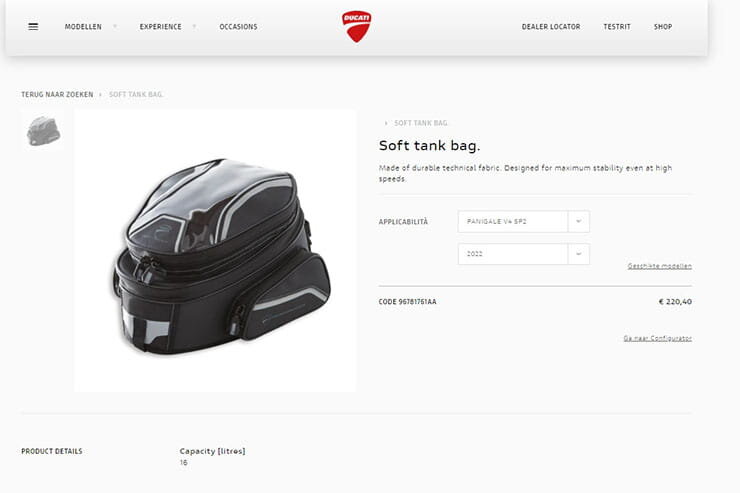740x493 pixels.
Task: Open the hamburger menu icon
Action: [x=33, y=27]
